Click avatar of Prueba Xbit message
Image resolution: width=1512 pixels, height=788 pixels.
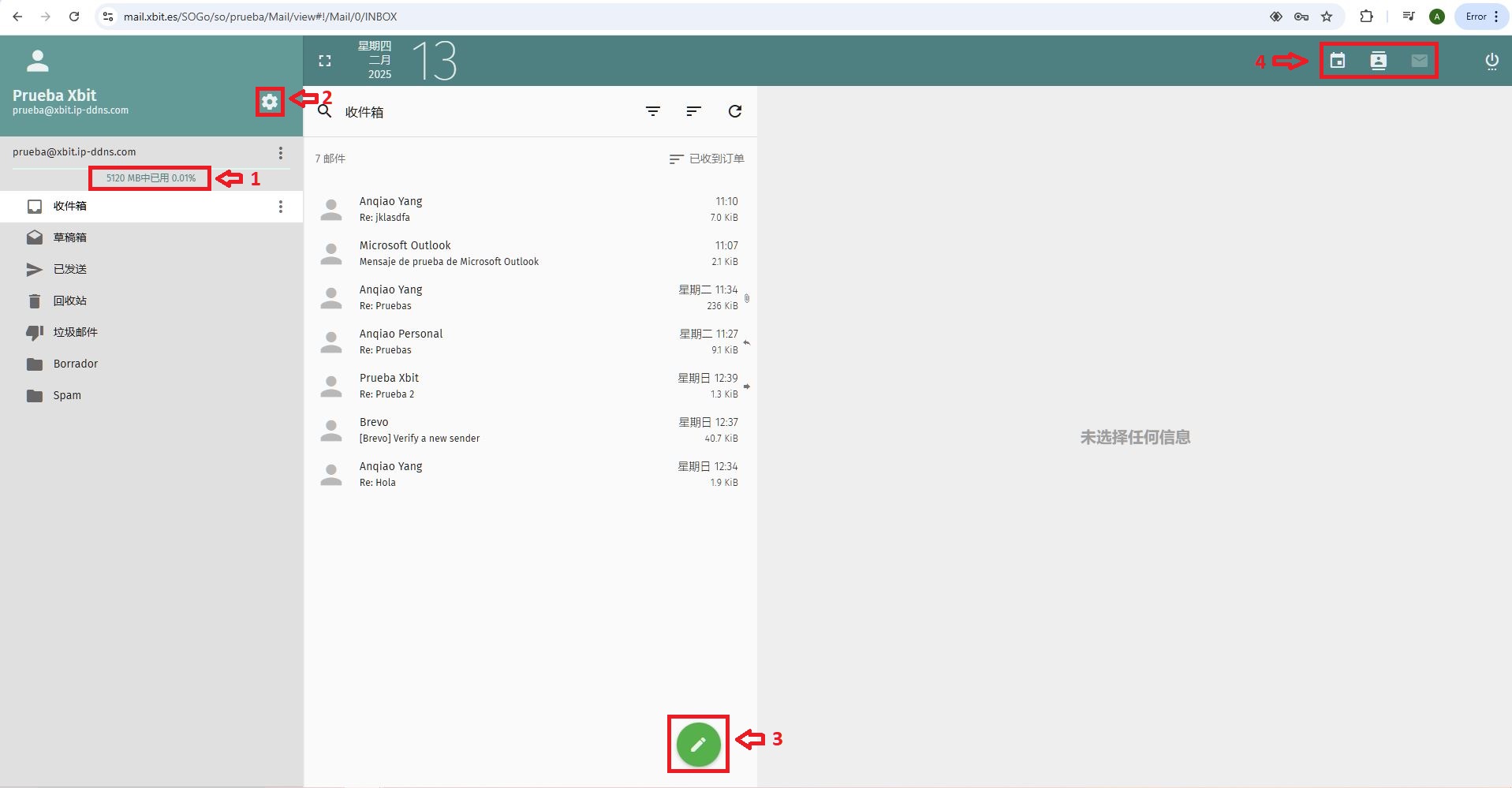(x=331, y=386)
